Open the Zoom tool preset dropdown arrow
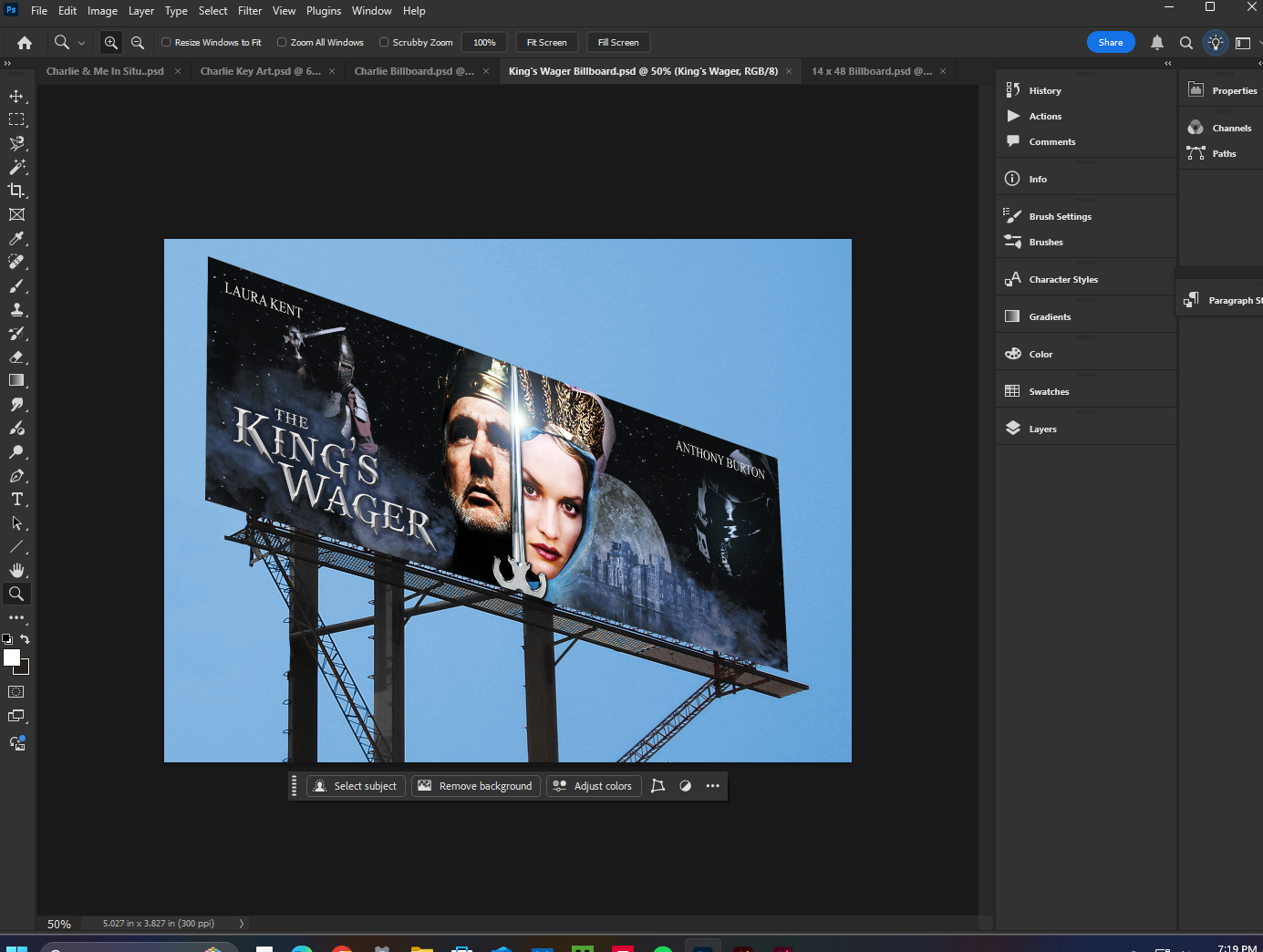The image size is (1263, 952). pos(82,42)
